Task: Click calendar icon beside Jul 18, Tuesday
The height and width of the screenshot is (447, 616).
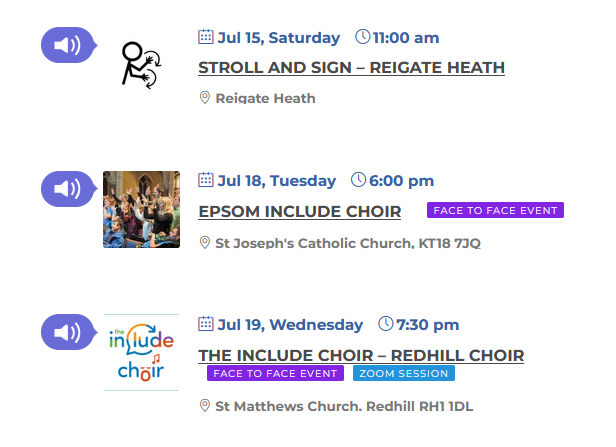Action: [x=206, y=180]
